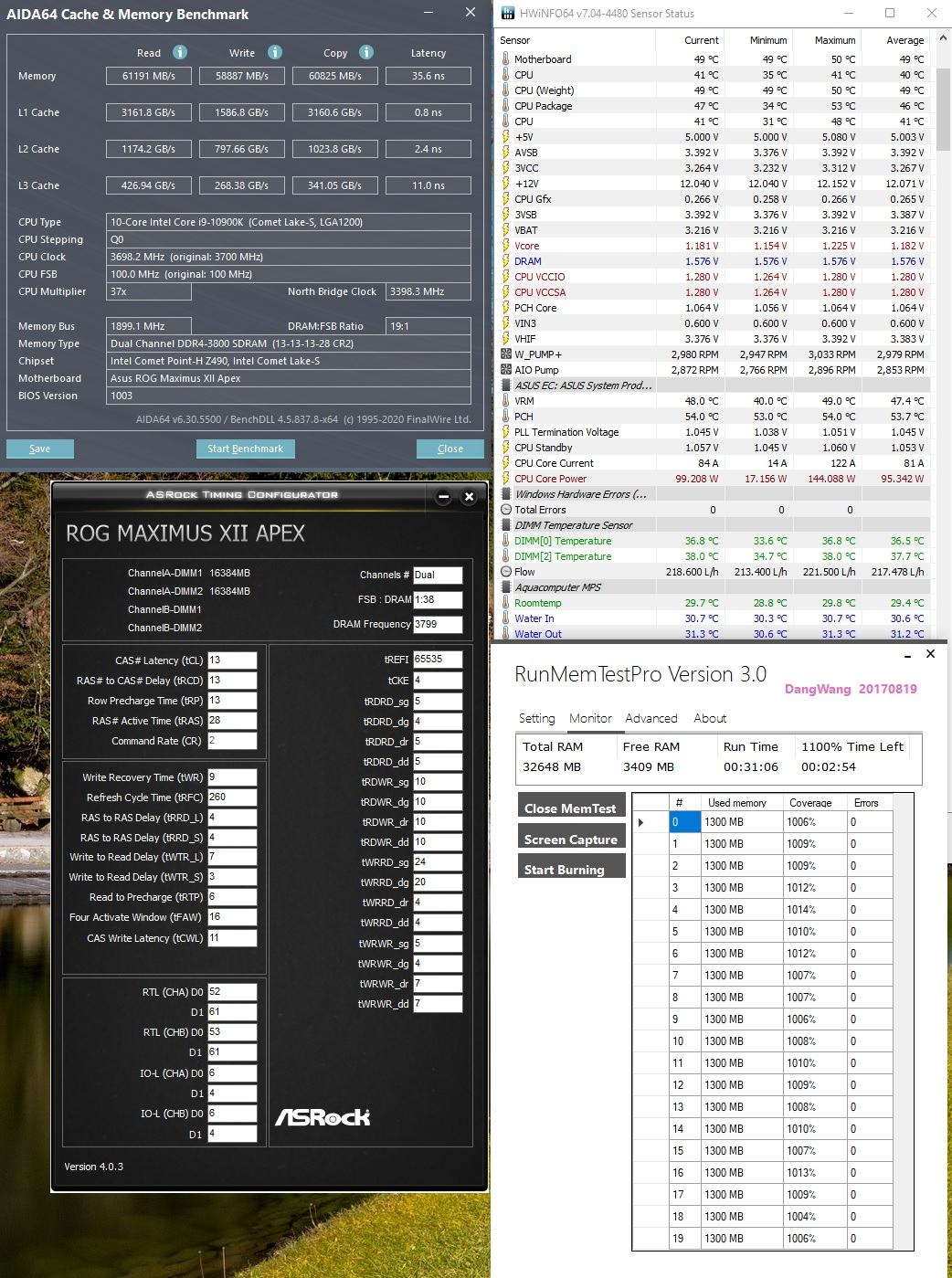Click the RTL (CHA) D0 field
Screen dimensions: 952x1278
232,992
